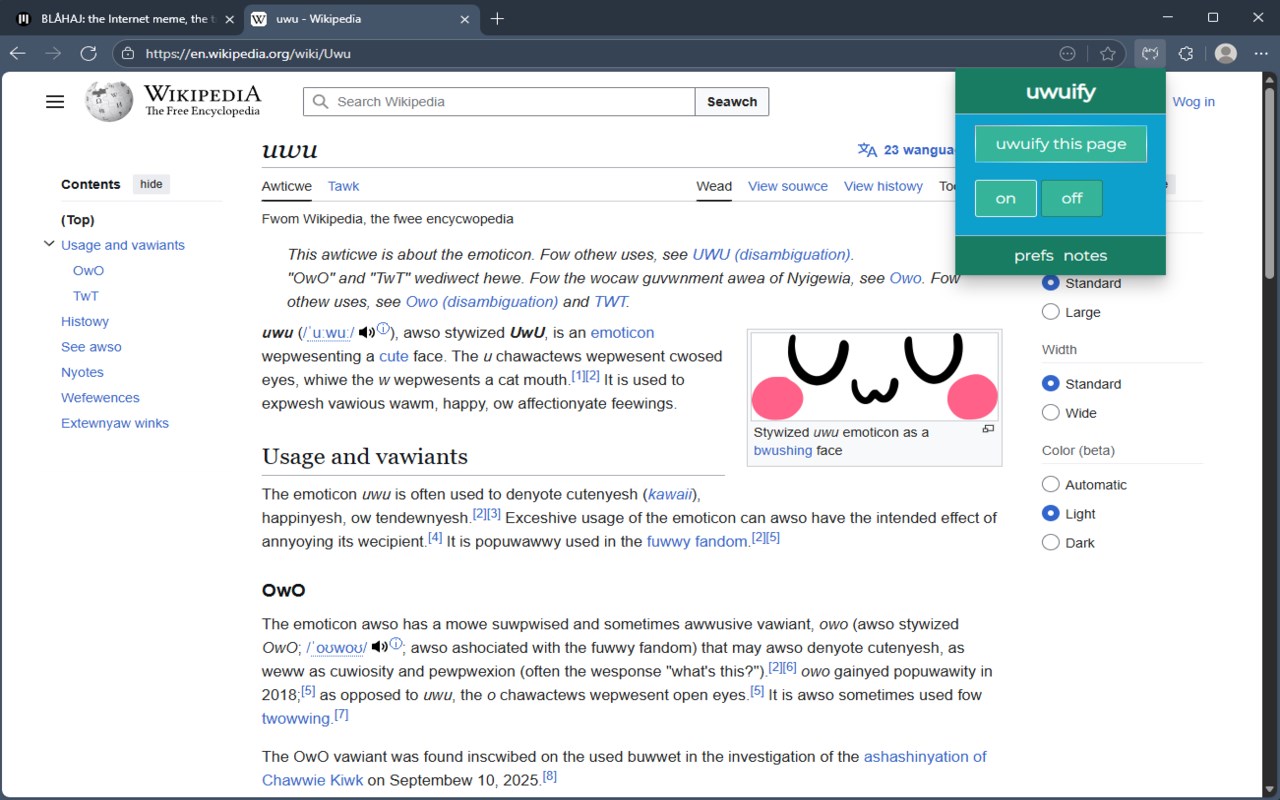Viewport: 1280px width, 800px height.
Task: Open the Wikipedia main menu hamburger icon
Action: 55,101
